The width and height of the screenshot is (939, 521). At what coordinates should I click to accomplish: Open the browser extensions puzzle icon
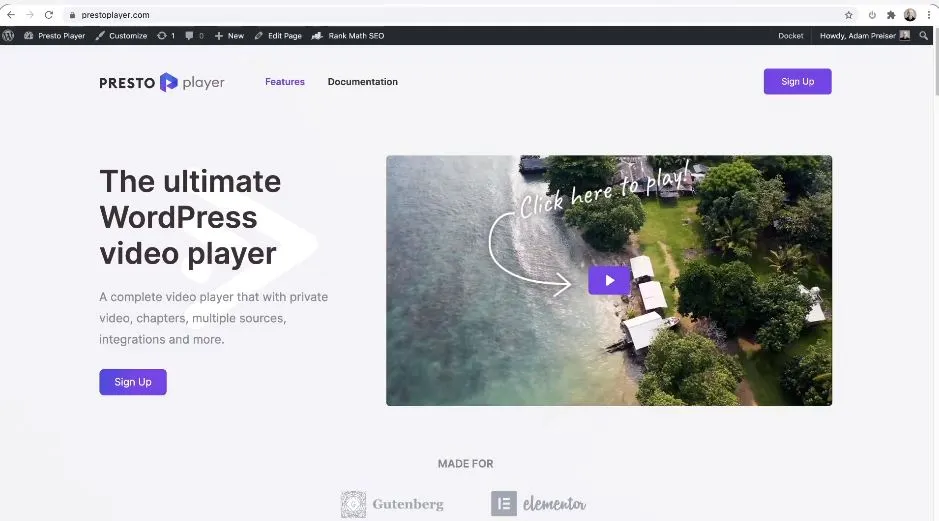coord(891,15)
